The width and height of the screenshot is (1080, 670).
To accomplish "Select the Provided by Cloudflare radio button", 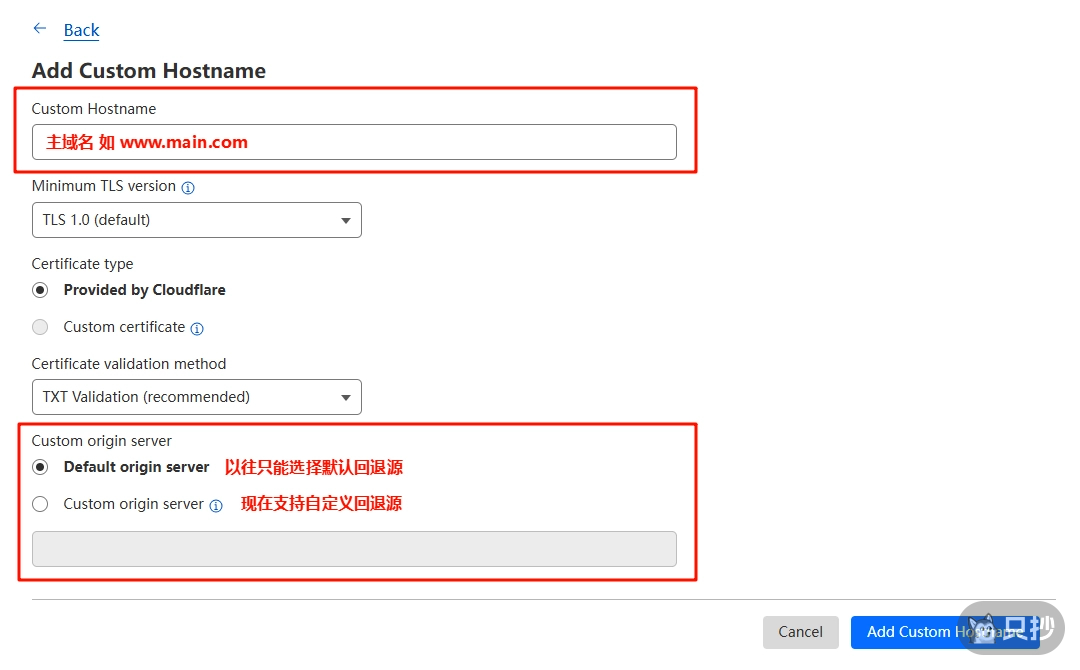I will tap(40, 290).
